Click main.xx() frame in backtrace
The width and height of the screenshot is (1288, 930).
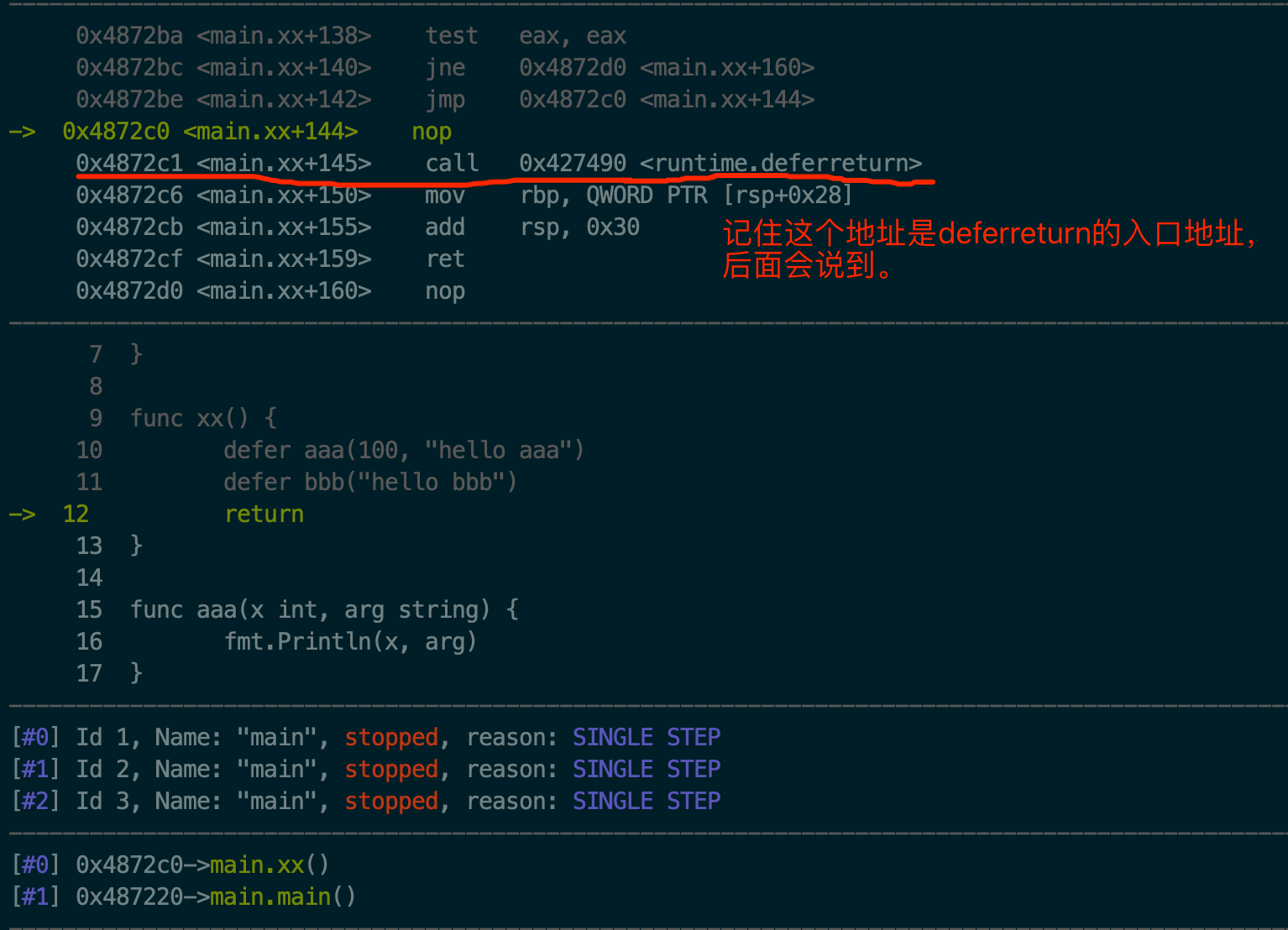(269, 865)
